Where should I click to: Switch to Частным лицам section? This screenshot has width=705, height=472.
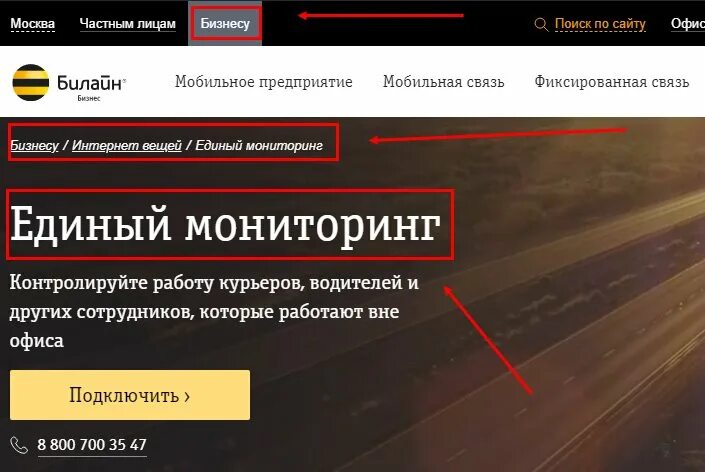pos(127,23)
